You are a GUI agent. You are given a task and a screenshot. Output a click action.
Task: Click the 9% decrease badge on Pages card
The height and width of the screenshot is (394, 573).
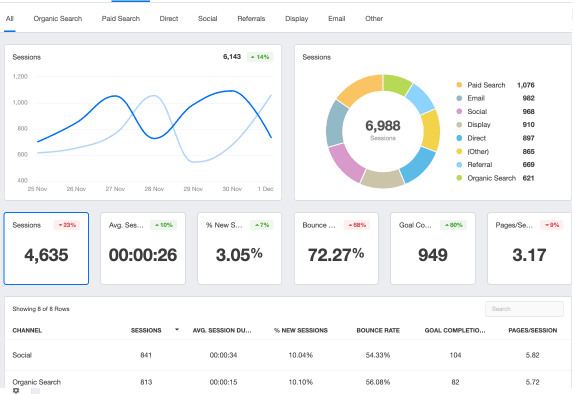point(552,225)
